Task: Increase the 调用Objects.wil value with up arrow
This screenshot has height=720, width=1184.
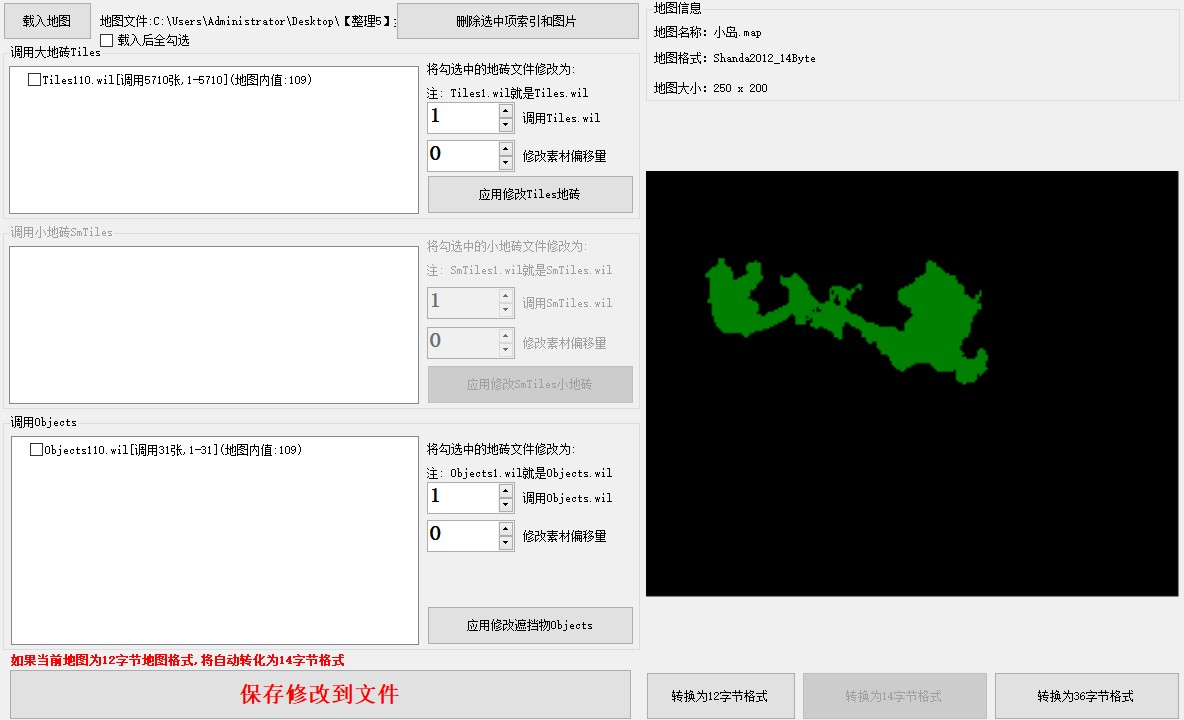Action: coord(506,490)
